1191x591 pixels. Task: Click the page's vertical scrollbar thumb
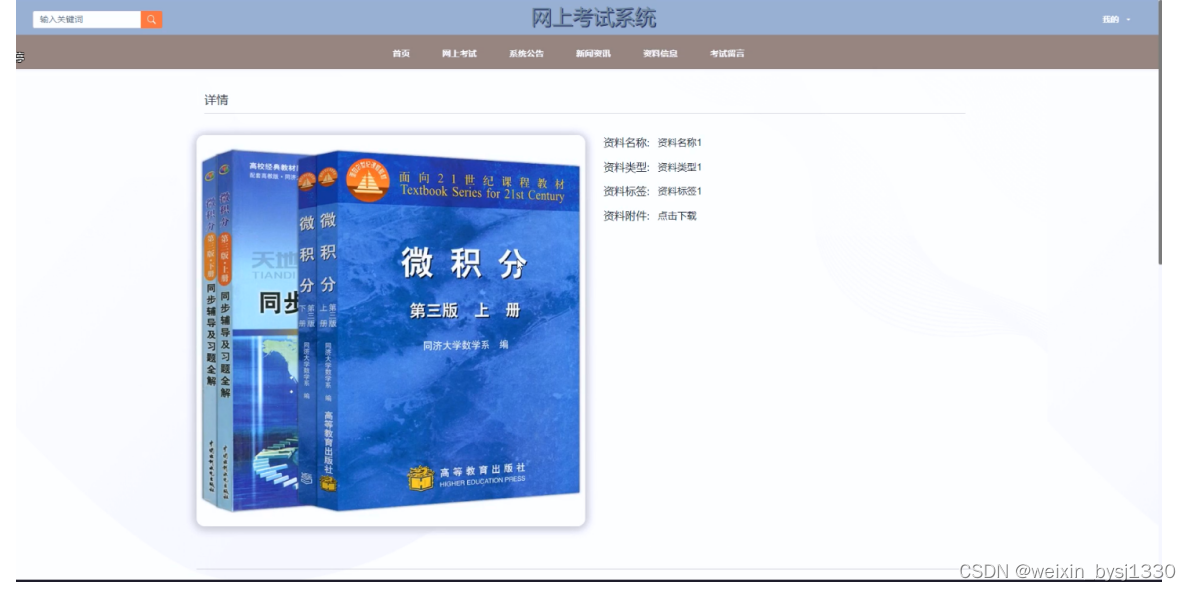coord(1160,132)
